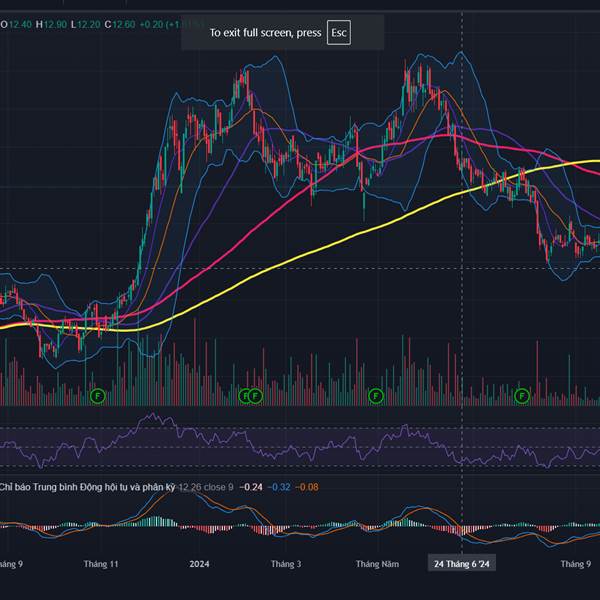Select the thick pink moving average line
The image size is (600, 600).
pos(300,177)
